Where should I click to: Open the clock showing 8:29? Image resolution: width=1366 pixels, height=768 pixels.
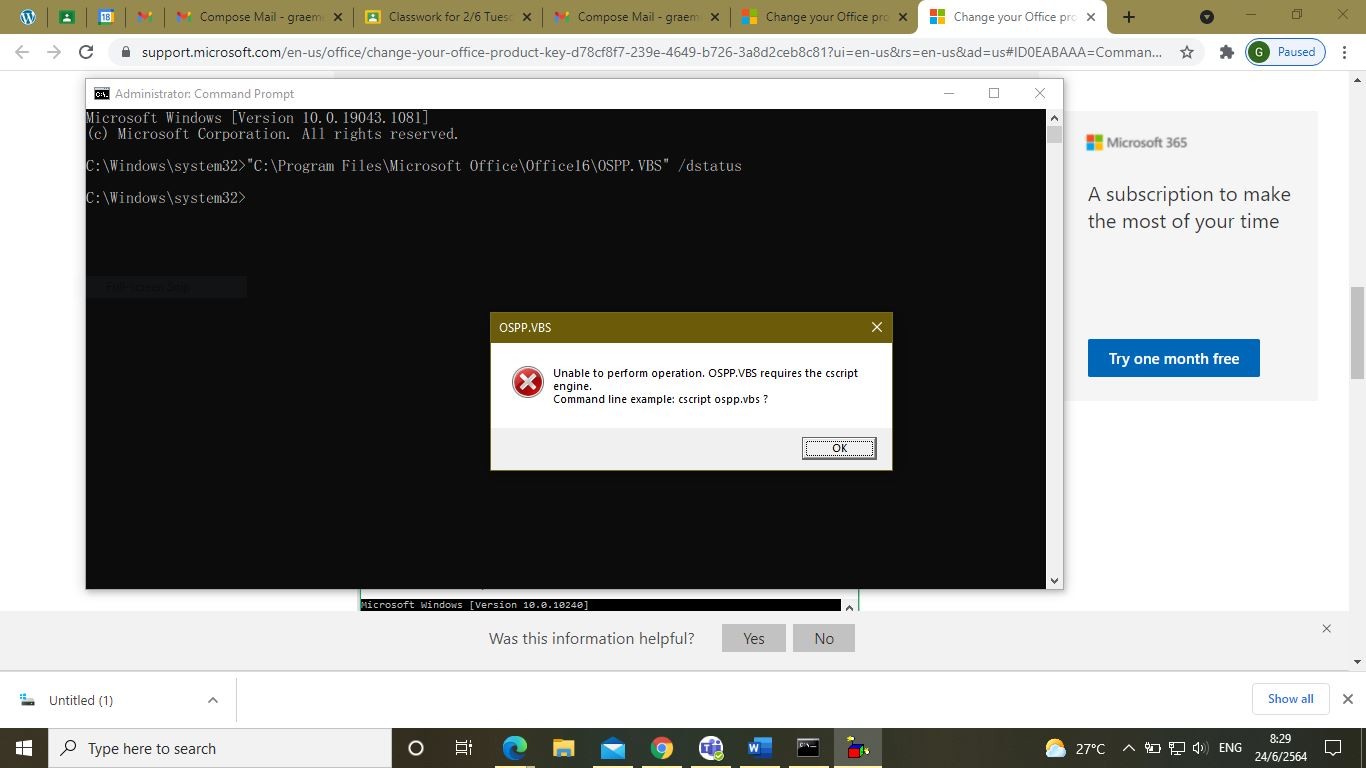coord(1280,748)
